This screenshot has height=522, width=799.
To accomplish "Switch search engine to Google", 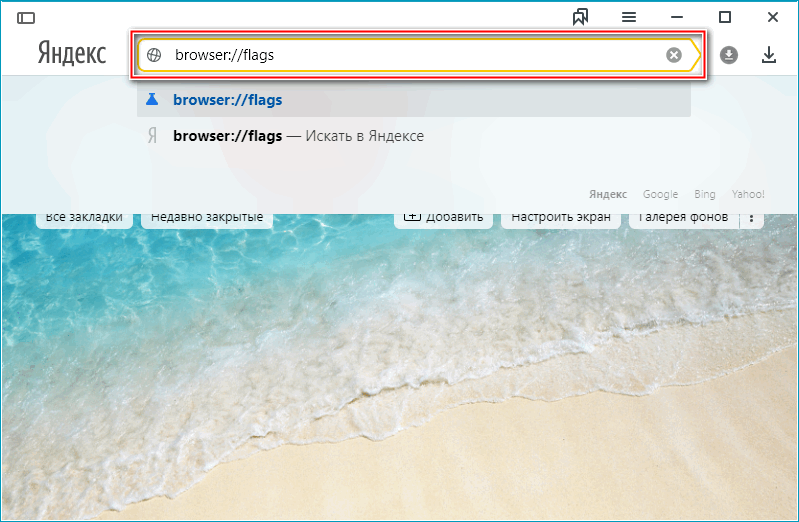I will (660, 194).
